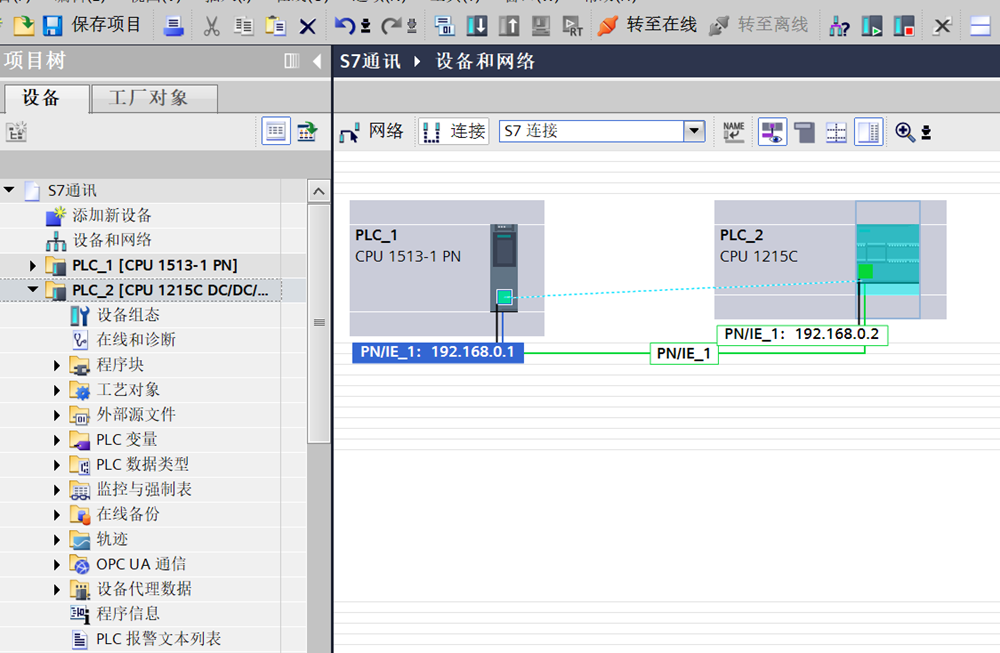Viewport: 1000px width, 653px height.
Task: Click the cut scissors icon
Action: [211, 26]
